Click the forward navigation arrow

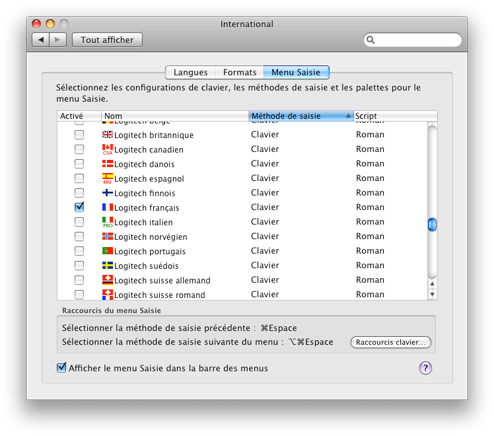click(58, 40)
